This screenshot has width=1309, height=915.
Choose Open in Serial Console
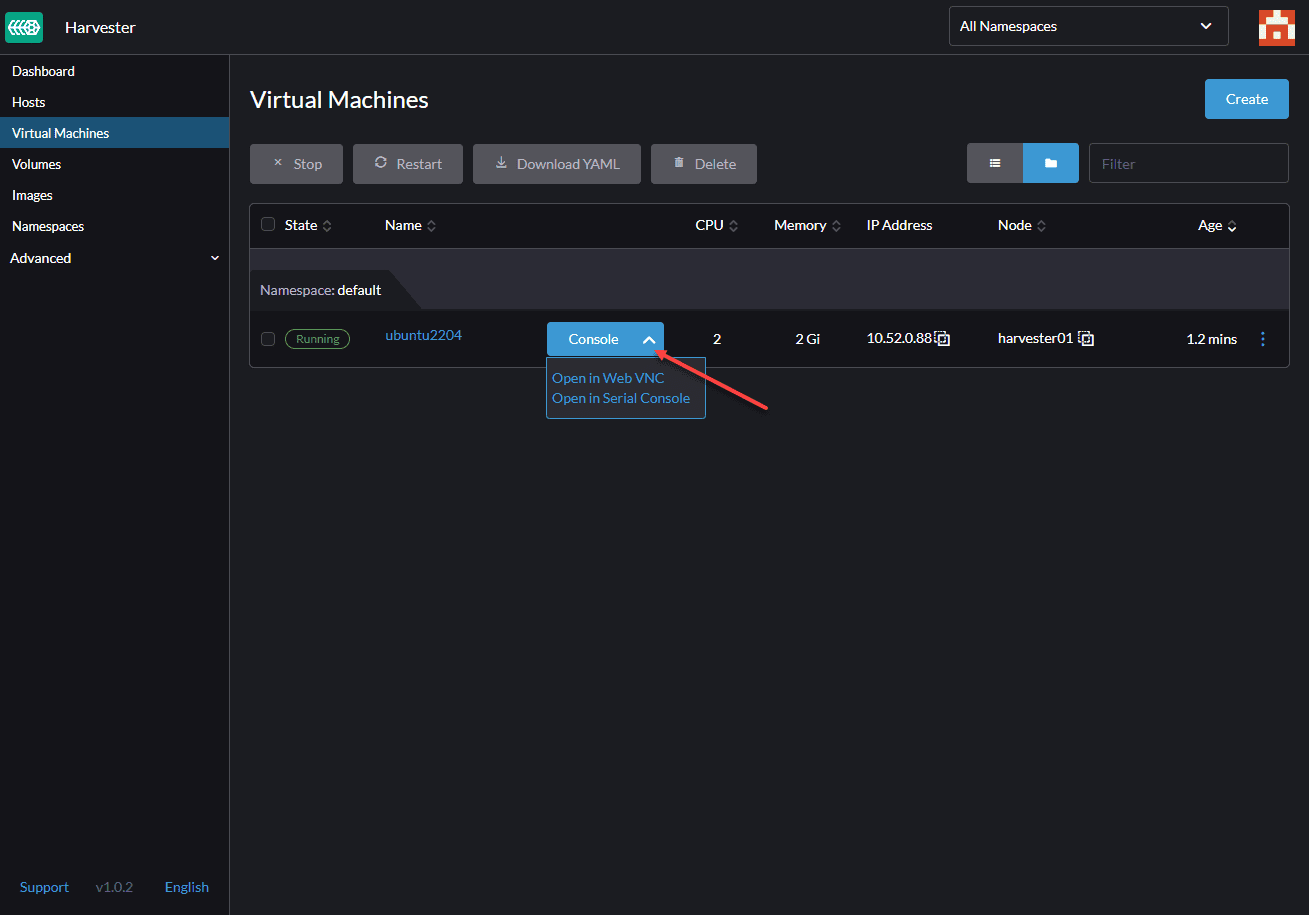[x=621, y=398]
